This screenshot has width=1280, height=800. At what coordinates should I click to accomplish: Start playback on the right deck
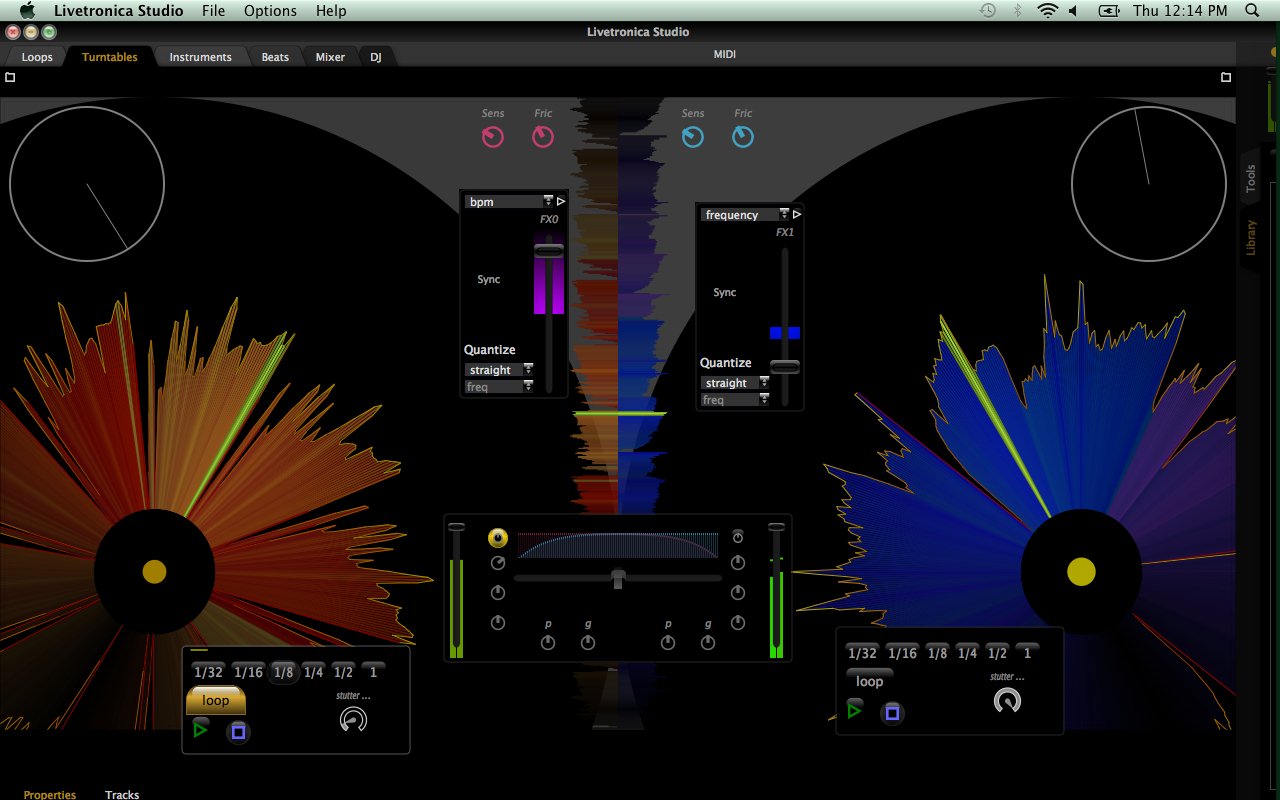click(854, 711)
